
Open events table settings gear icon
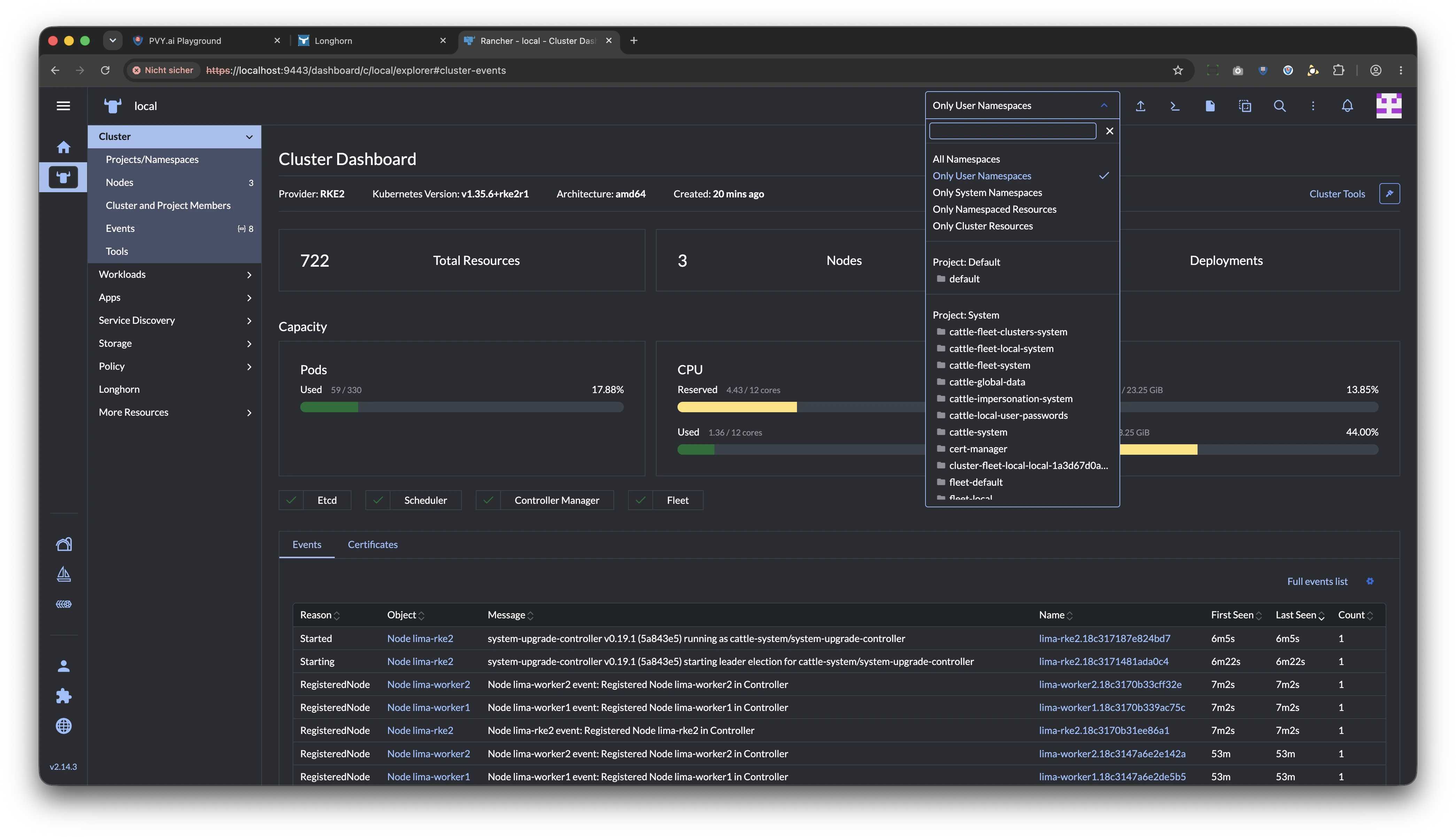coord(1370,581)
